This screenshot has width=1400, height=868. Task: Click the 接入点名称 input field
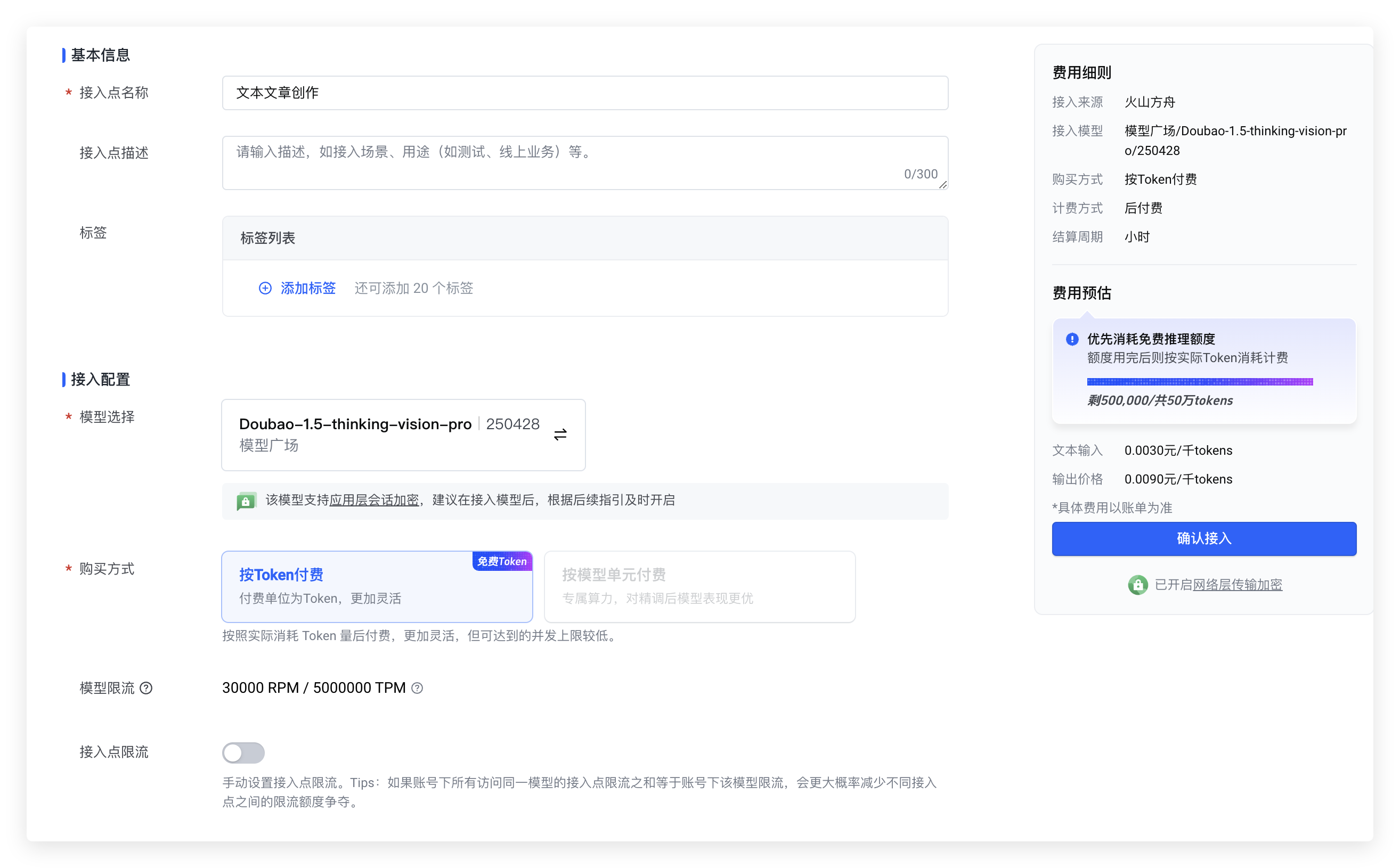584,93
